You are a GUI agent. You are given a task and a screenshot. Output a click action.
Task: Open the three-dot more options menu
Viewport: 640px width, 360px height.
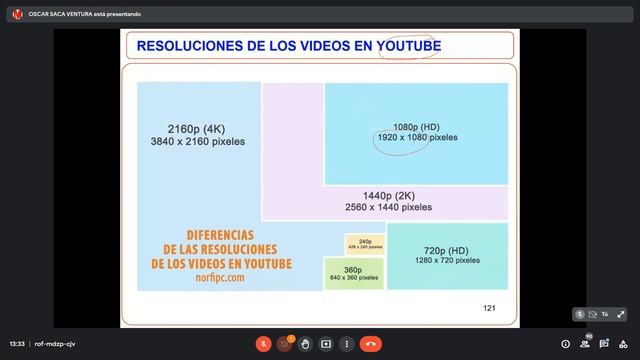point(347,344)
